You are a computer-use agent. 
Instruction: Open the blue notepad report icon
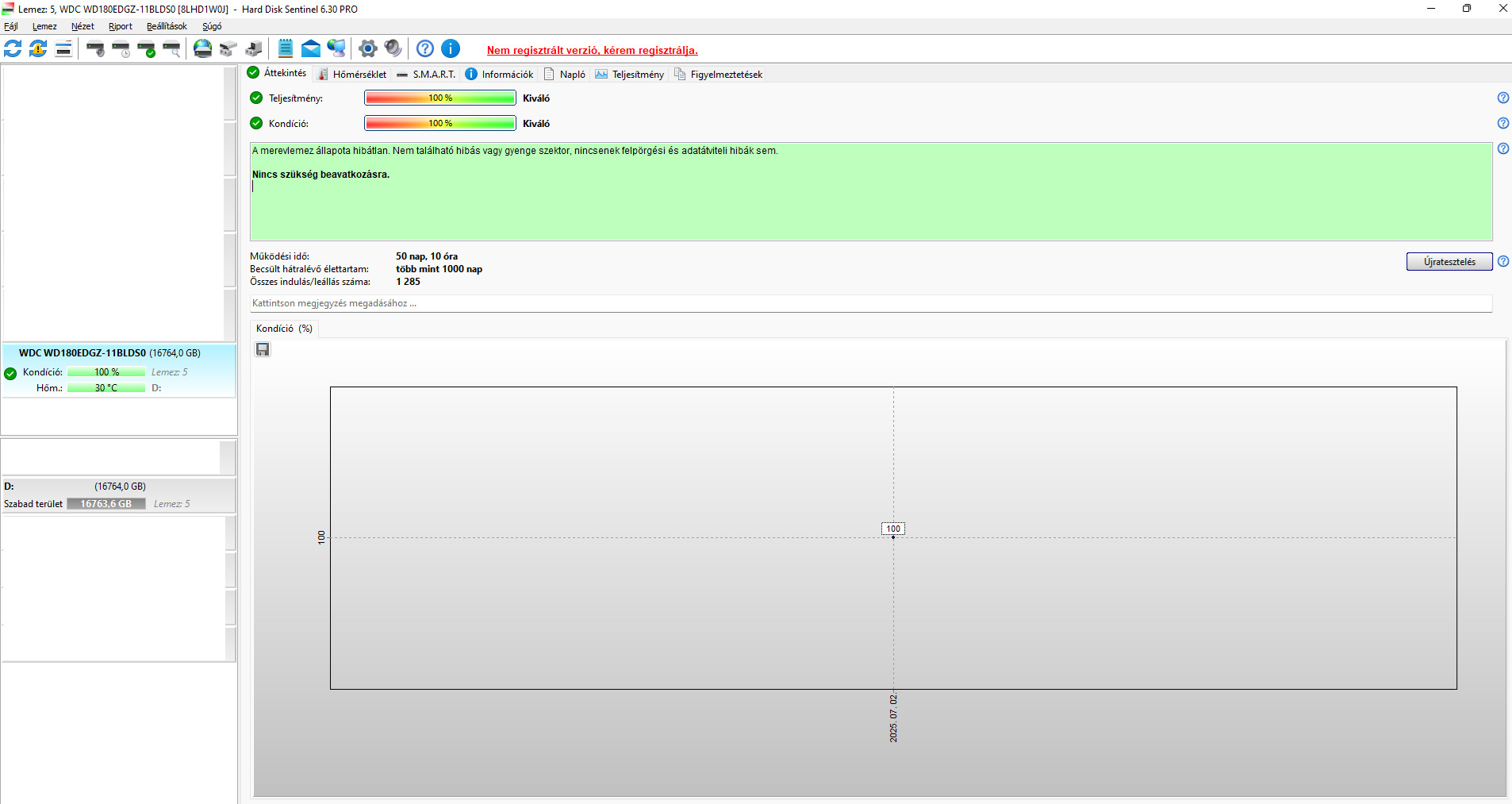pyautogui.click(x=286, y=48)
